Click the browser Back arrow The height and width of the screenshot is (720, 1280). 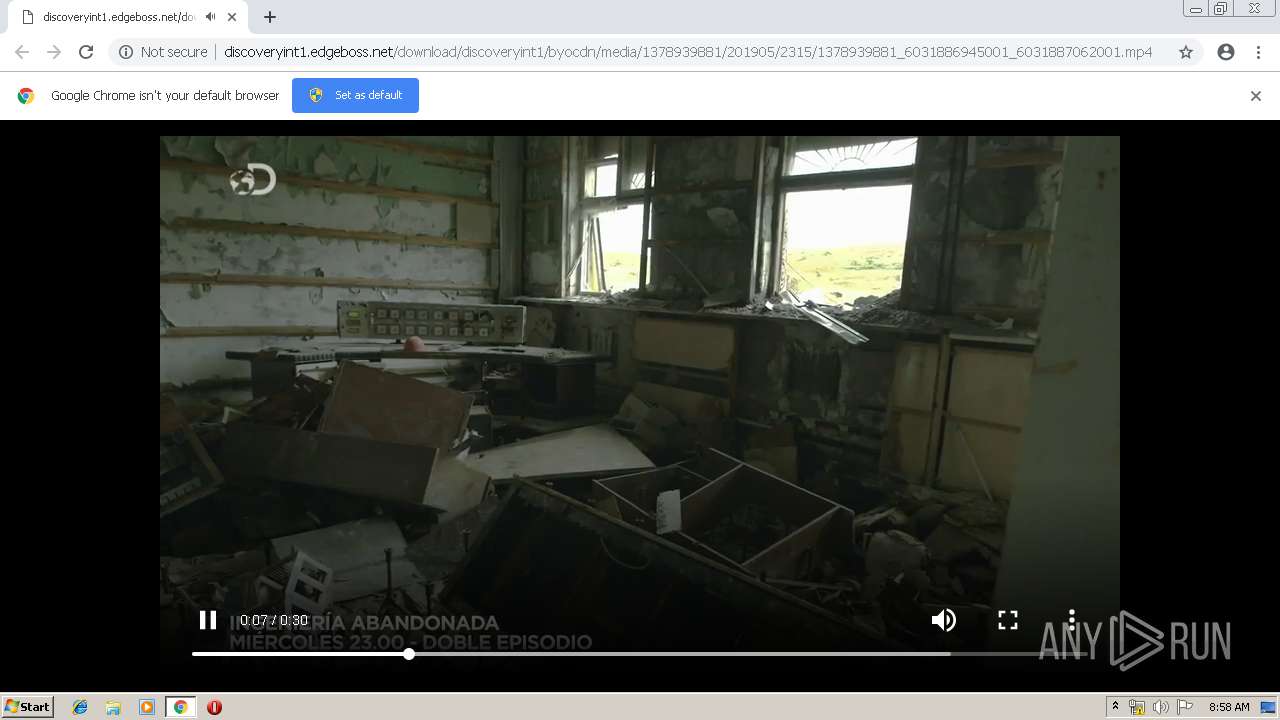[22, 52]
